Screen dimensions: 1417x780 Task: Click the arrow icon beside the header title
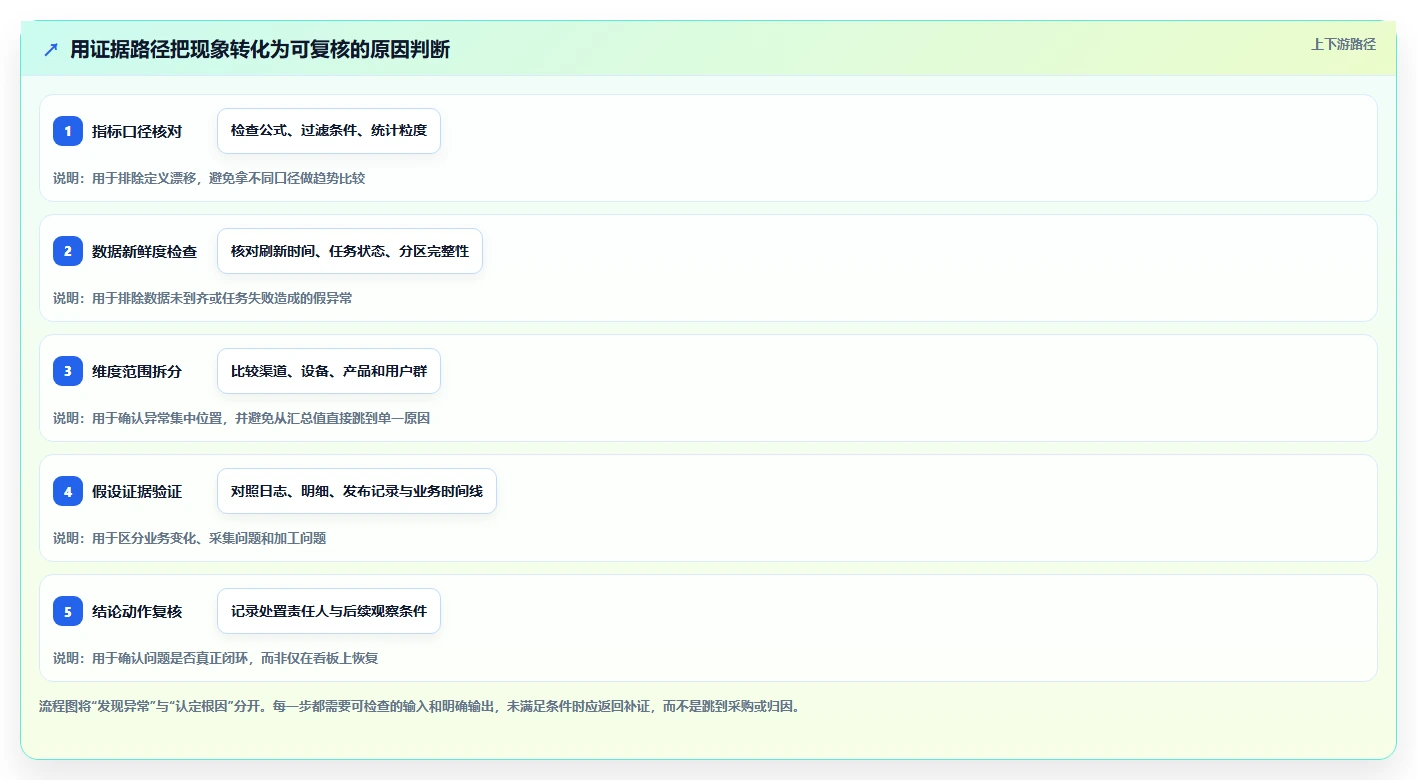(x=51, y=50)
